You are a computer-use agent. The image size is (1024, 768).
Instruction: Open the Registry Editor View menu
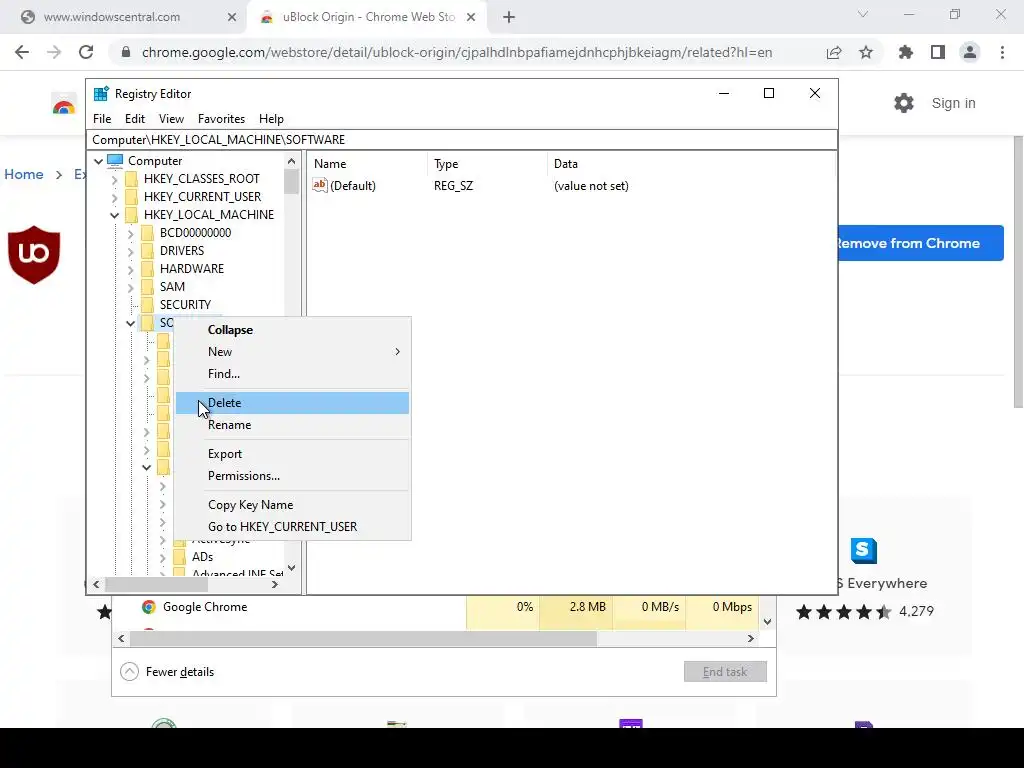(x=171, y=119)
